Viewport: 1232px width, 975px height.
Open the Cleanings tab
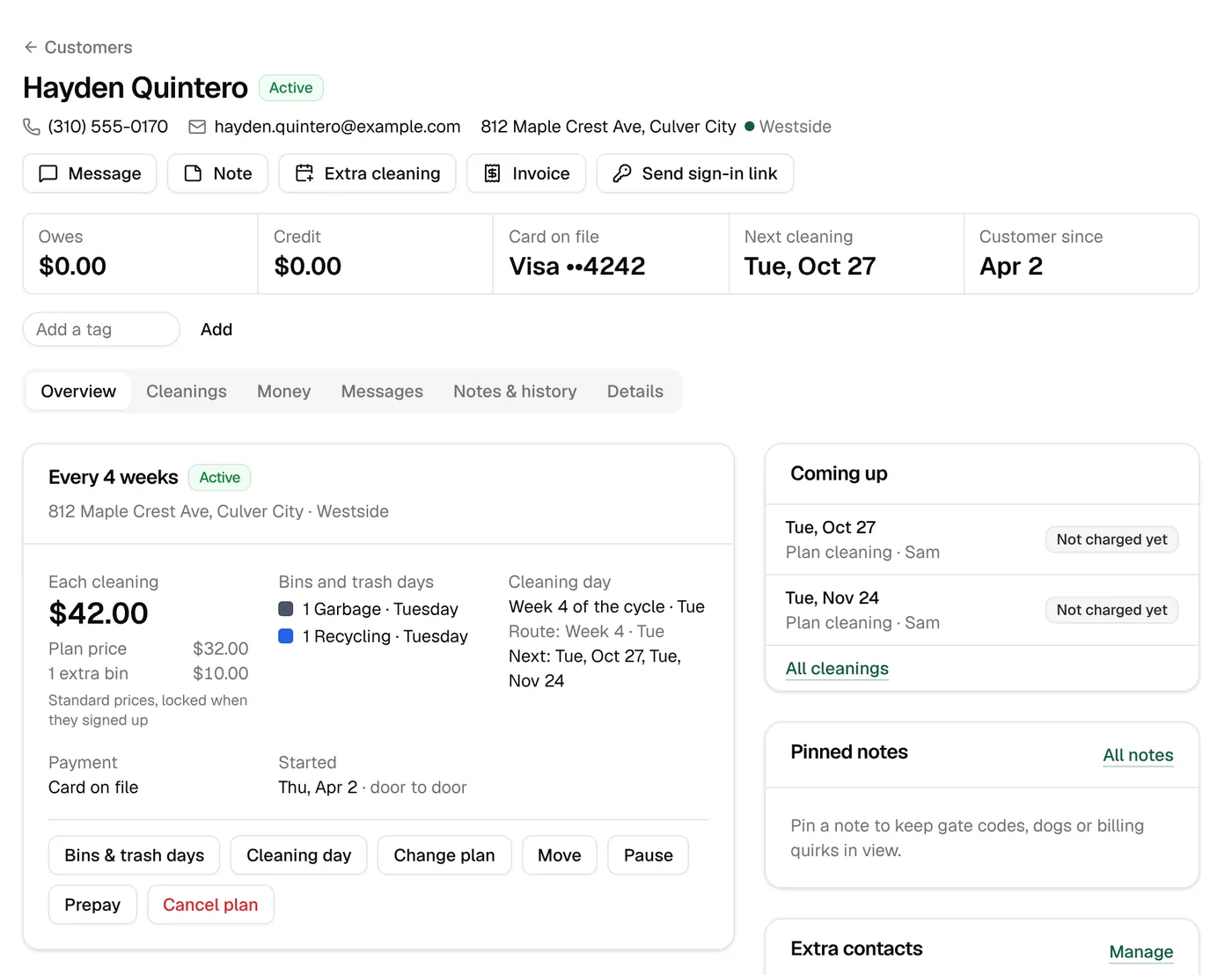click(187, 392)
